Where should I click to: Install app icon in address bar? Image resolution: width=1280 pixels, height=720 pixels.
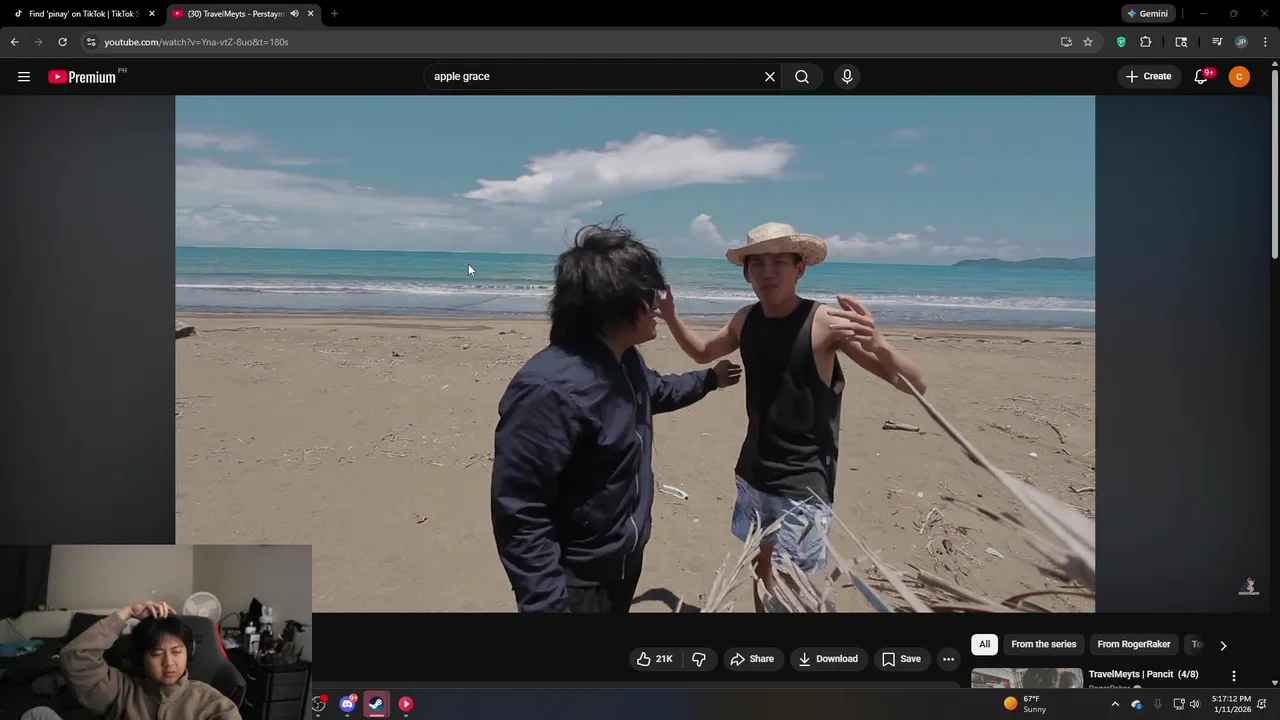(x=1066, y=42)
